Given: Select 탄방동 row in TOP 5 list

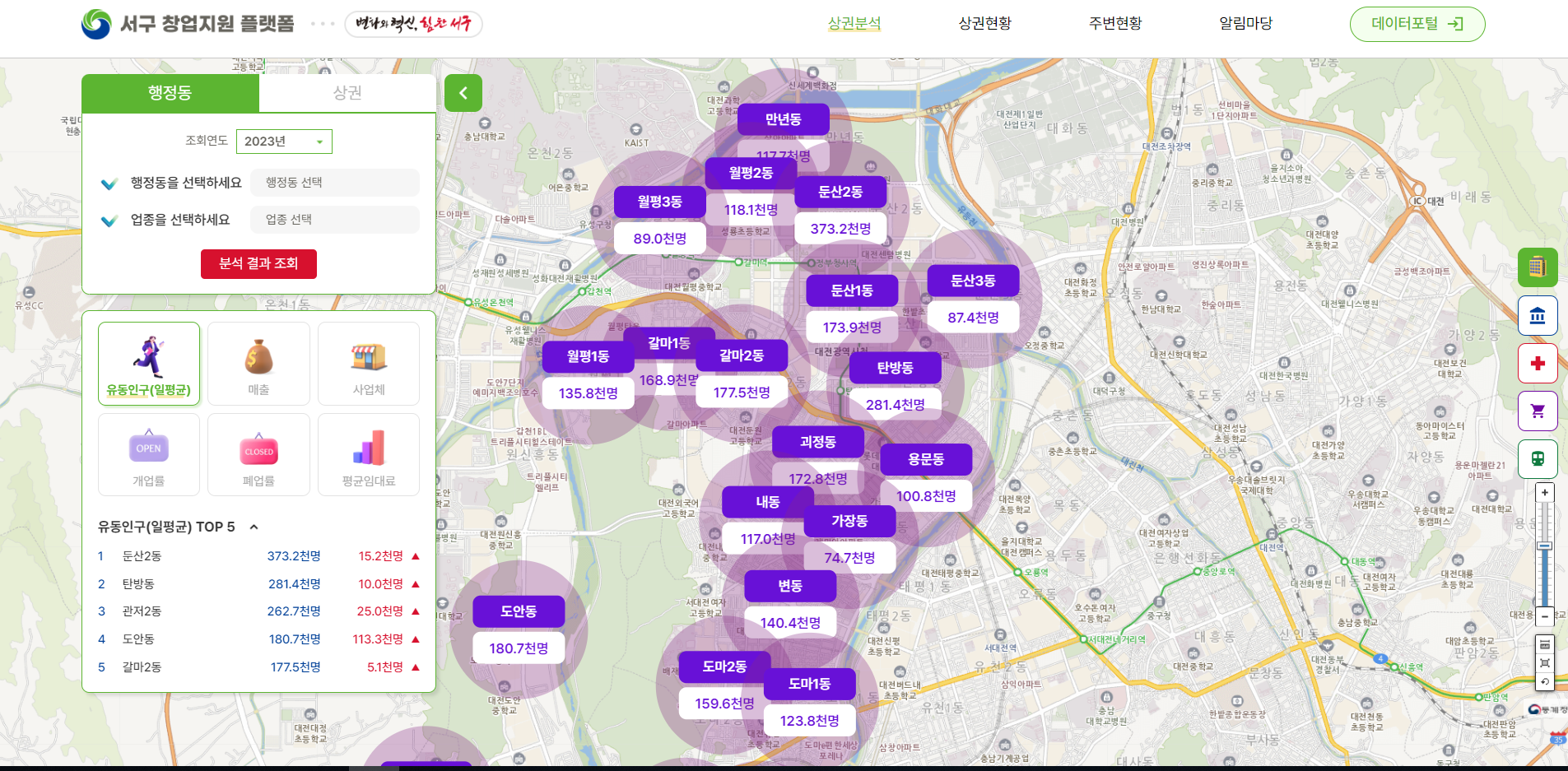Looking at the screenshot, I should coord(258,584).
